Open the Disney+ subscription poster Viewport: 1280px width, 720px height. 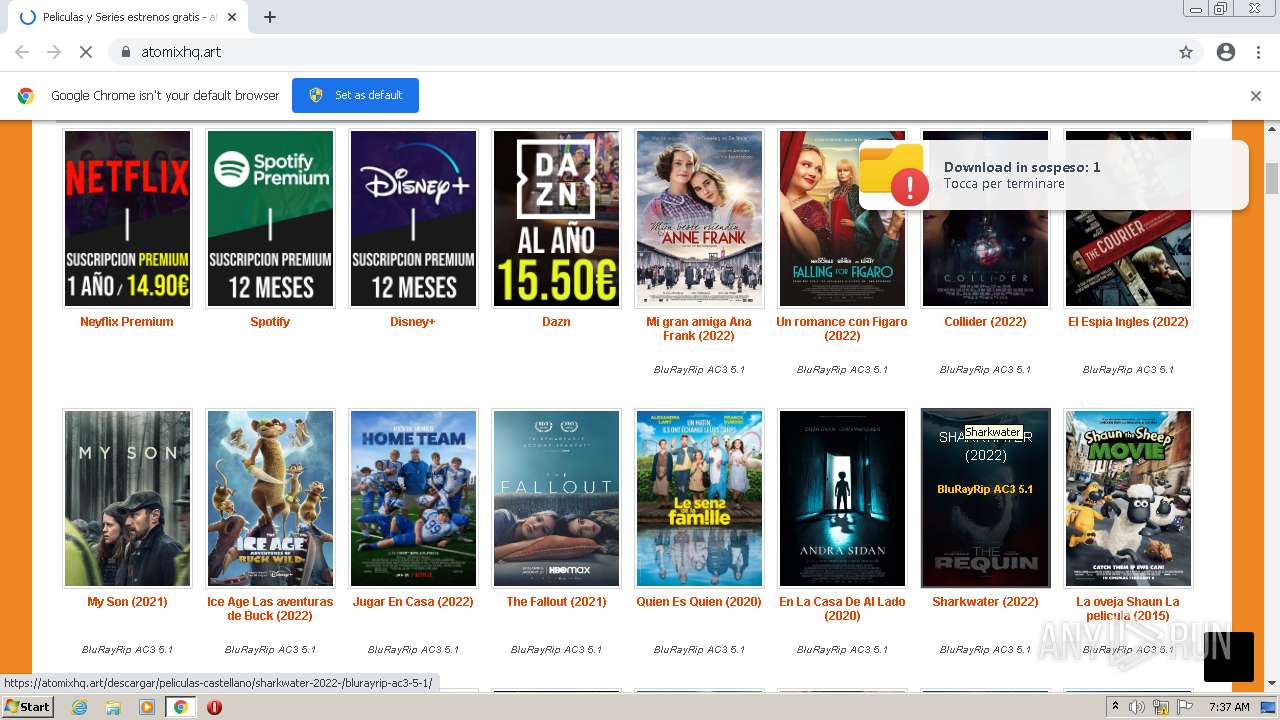(413, 218)
